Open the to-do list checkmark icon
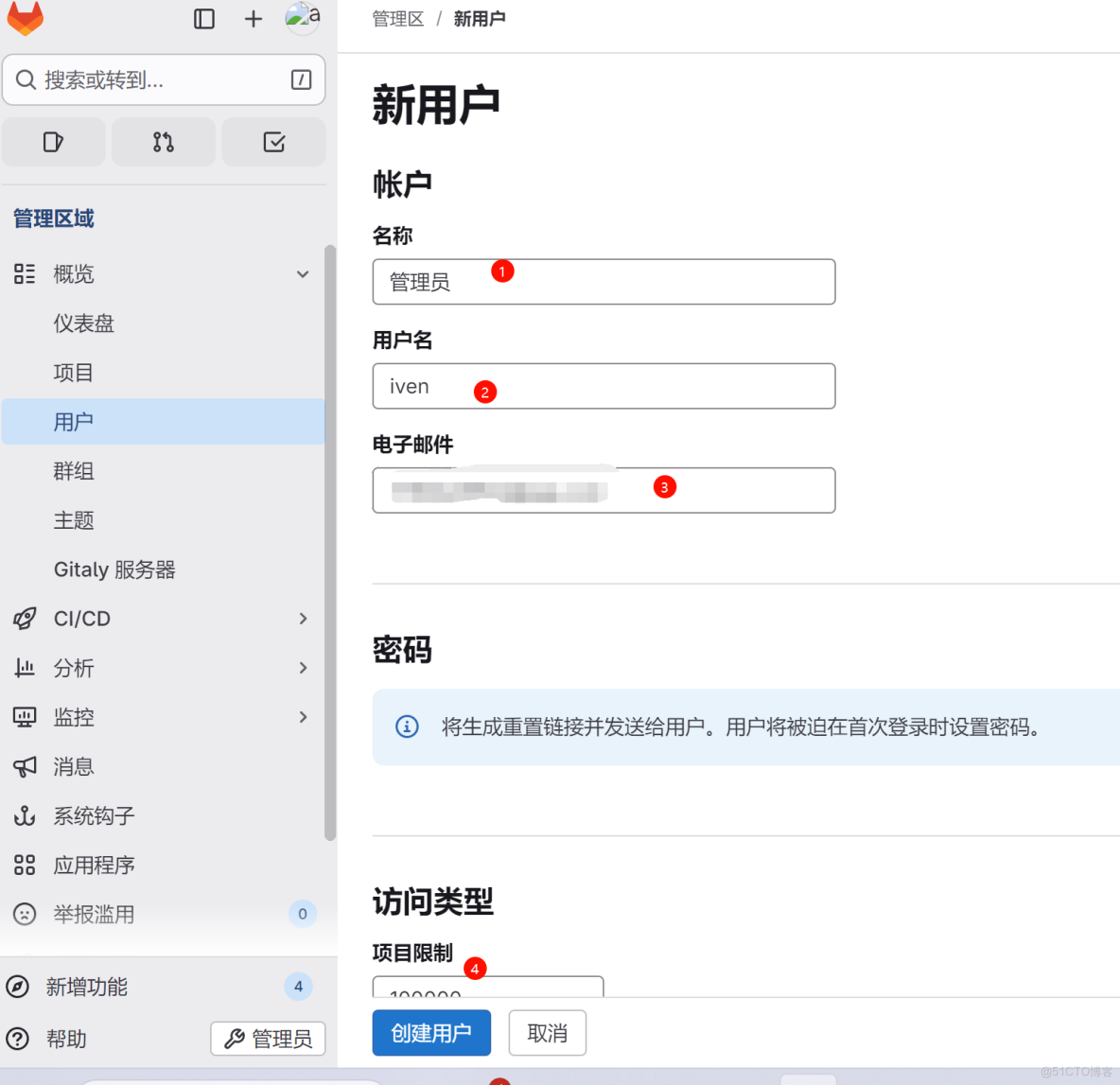 tap(273, 141)
